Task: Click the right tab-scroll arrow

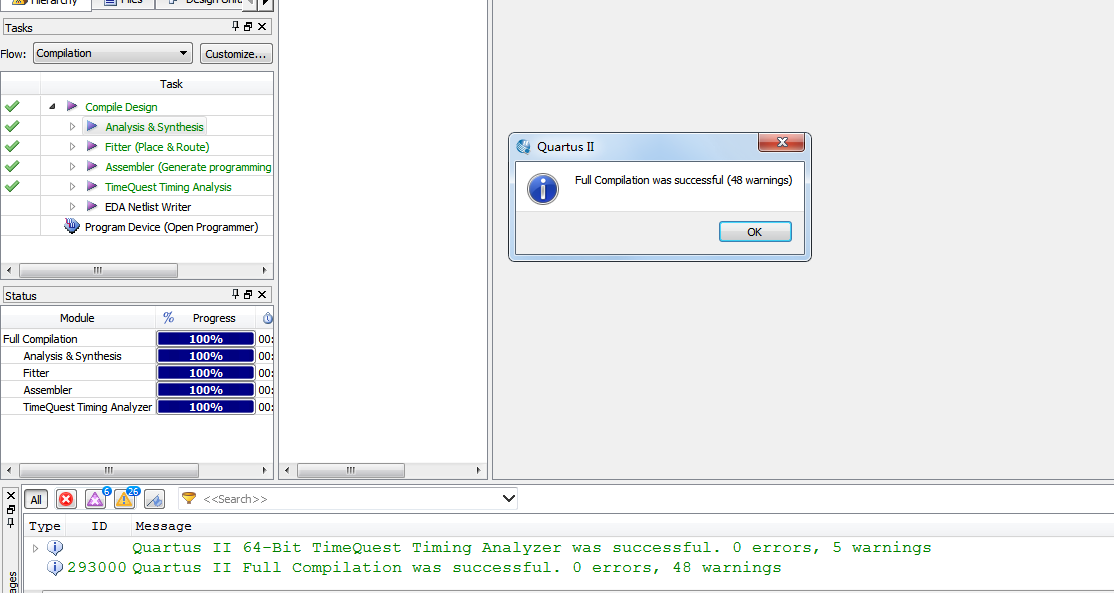Action: tap(265, 4)
